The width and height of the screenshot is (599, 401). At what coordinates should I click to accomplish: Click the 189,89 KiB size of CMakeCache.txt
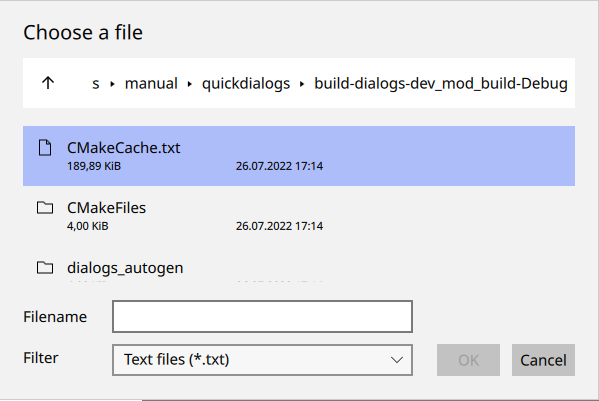[94, 166]
